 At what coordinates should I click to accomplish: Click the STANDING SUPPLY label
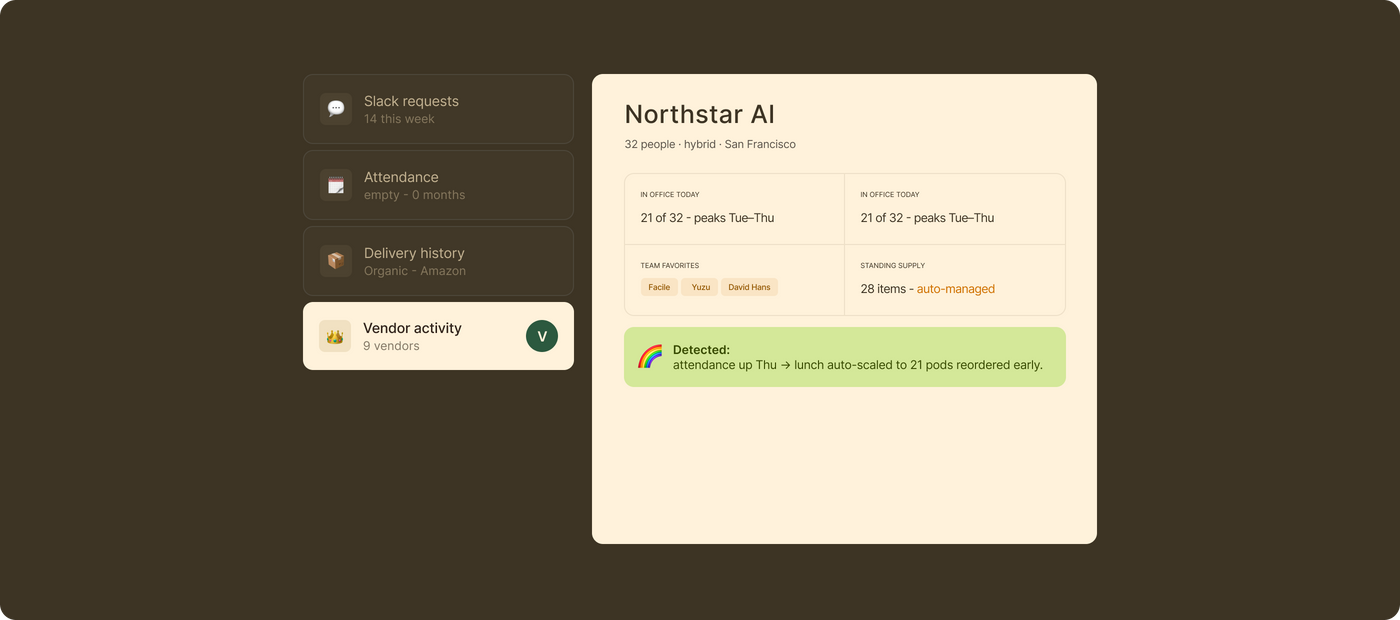(x=893, y=266)
